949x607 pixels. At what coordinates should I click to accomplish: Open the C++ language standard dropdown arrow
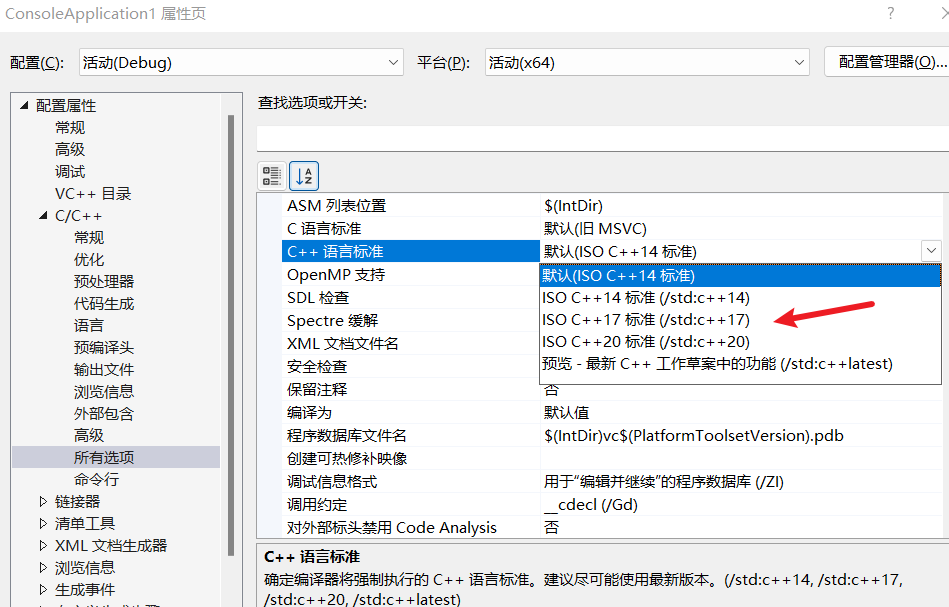pyautogui.click(x=931, y=251)
